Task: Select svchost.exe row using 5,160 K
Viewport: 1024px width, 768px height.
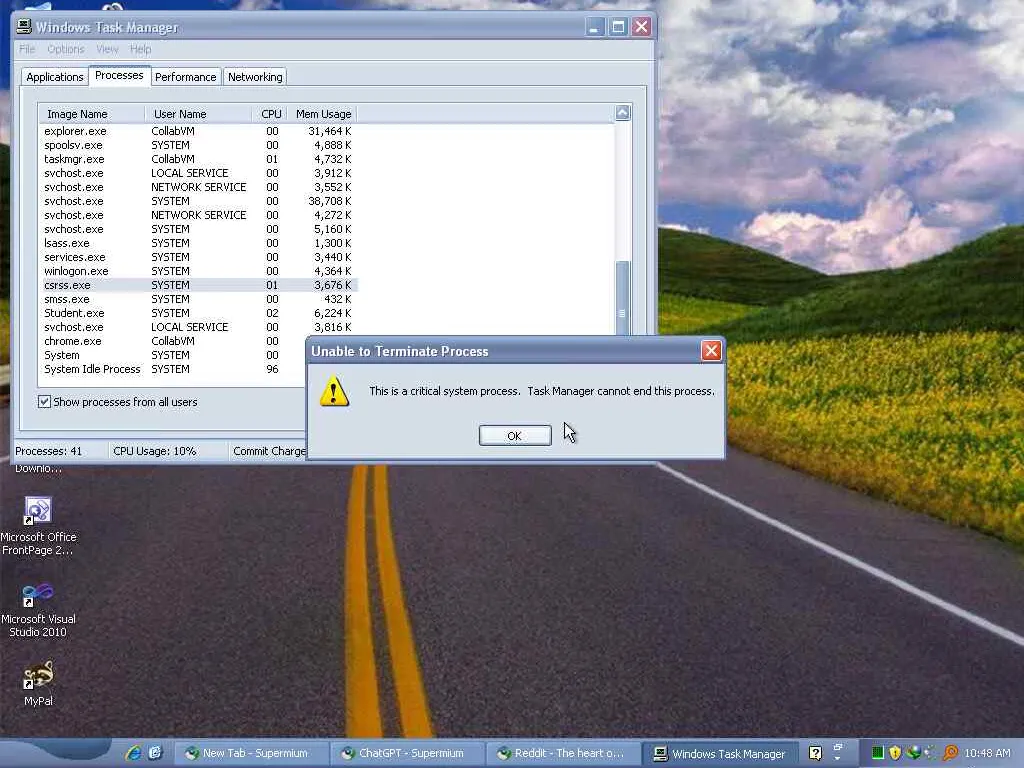Action: (x=198, y=229)
